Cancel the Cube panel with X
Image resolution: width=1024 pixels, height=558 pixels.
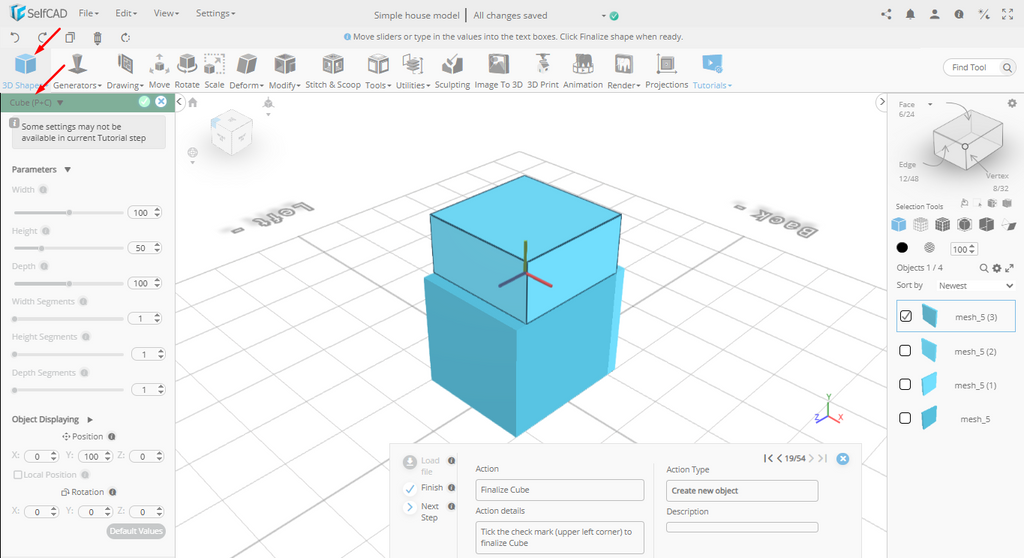161,101
